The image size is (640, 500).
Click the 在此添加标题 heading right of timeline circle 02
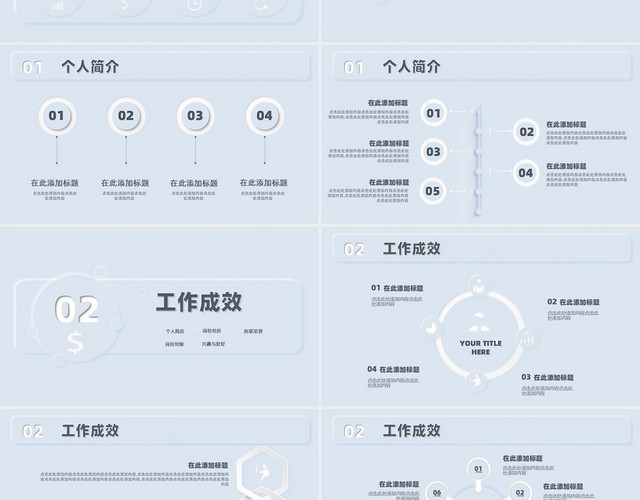click(x=566, y=124)
